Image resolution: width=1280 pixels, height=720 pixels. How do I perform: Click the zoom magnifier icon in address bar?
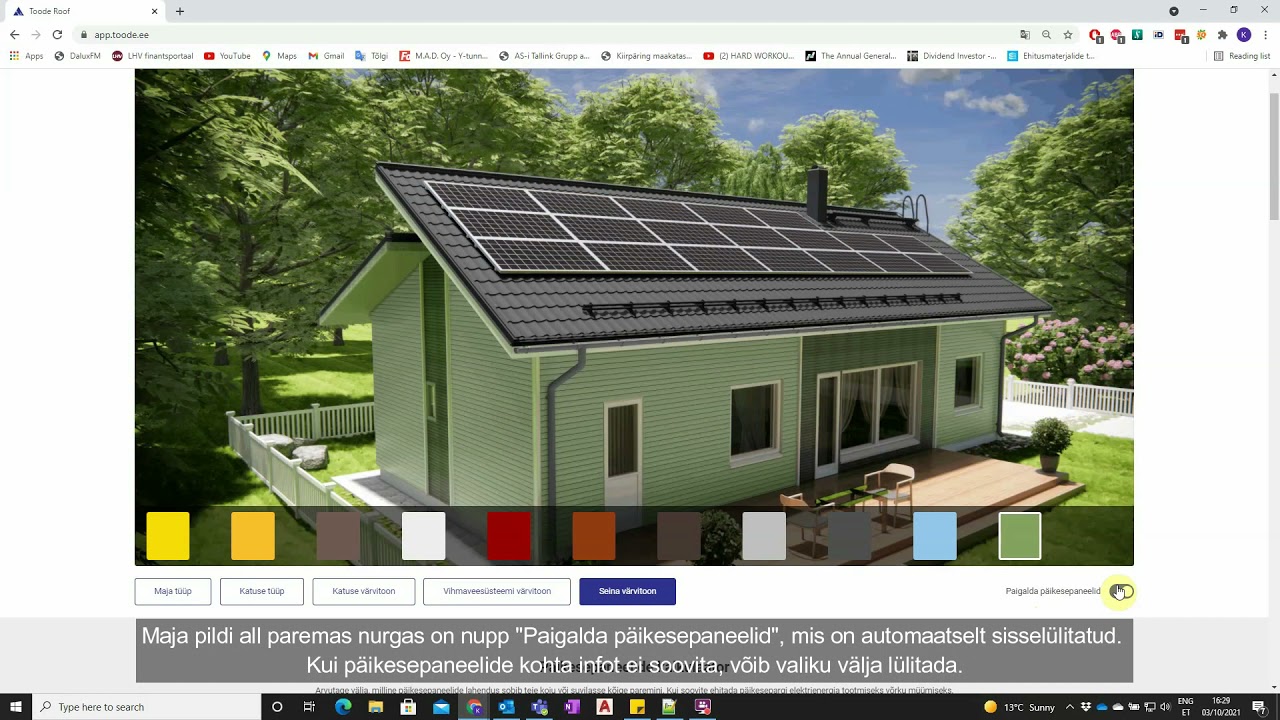(x=1046, y=34)
